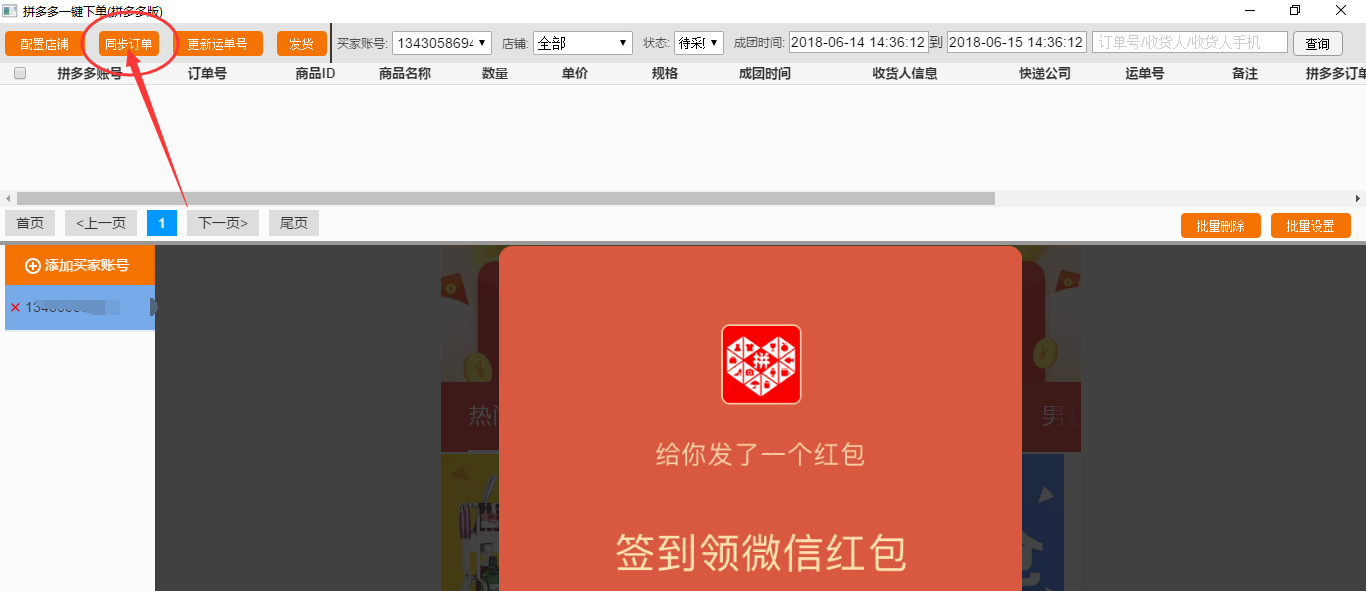Click the 拼多多账号 column header
The image size is (1366, 591).
tap(90, 73)
